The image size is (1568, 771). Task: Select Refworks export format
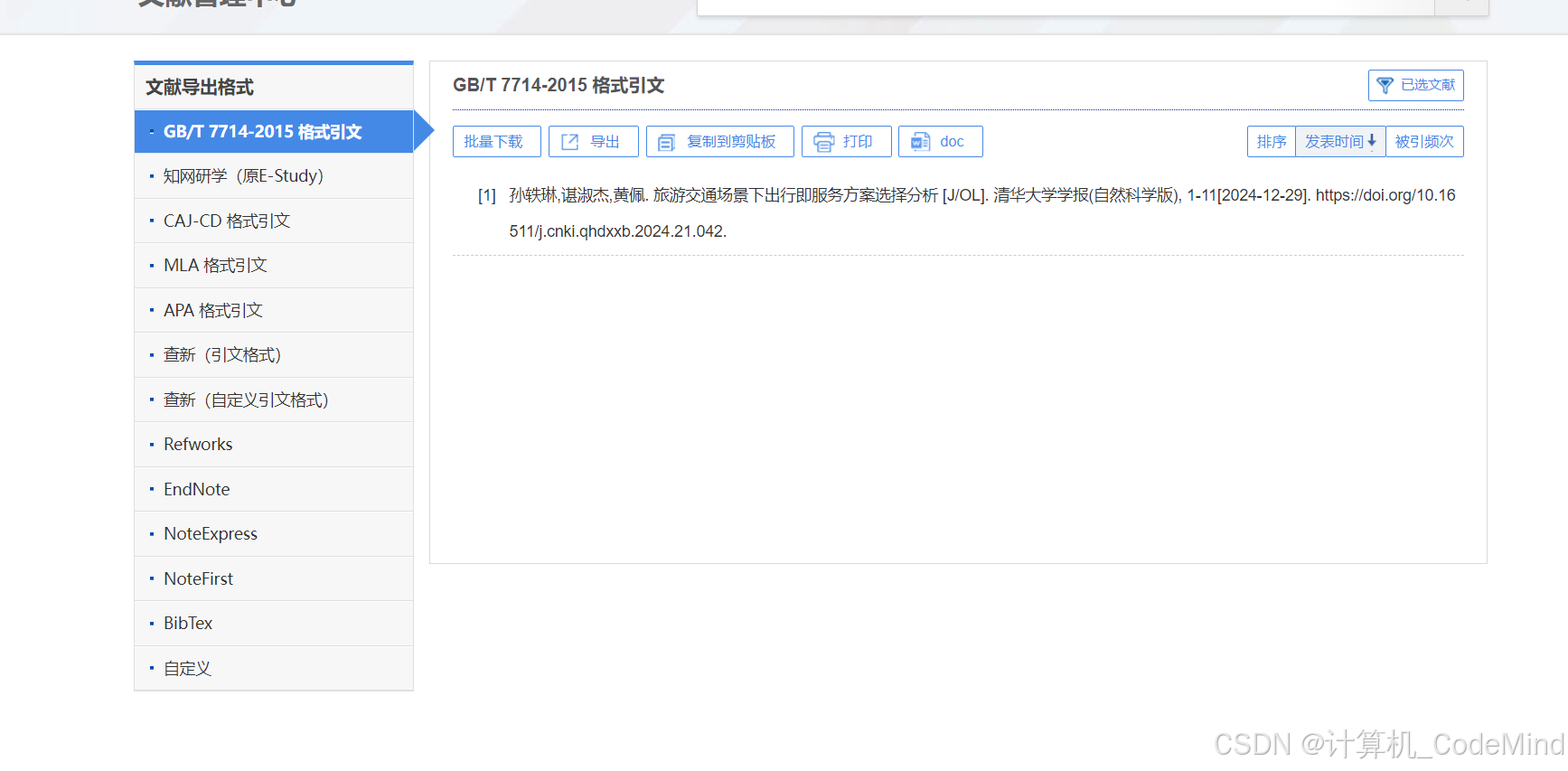click(274, 445)
